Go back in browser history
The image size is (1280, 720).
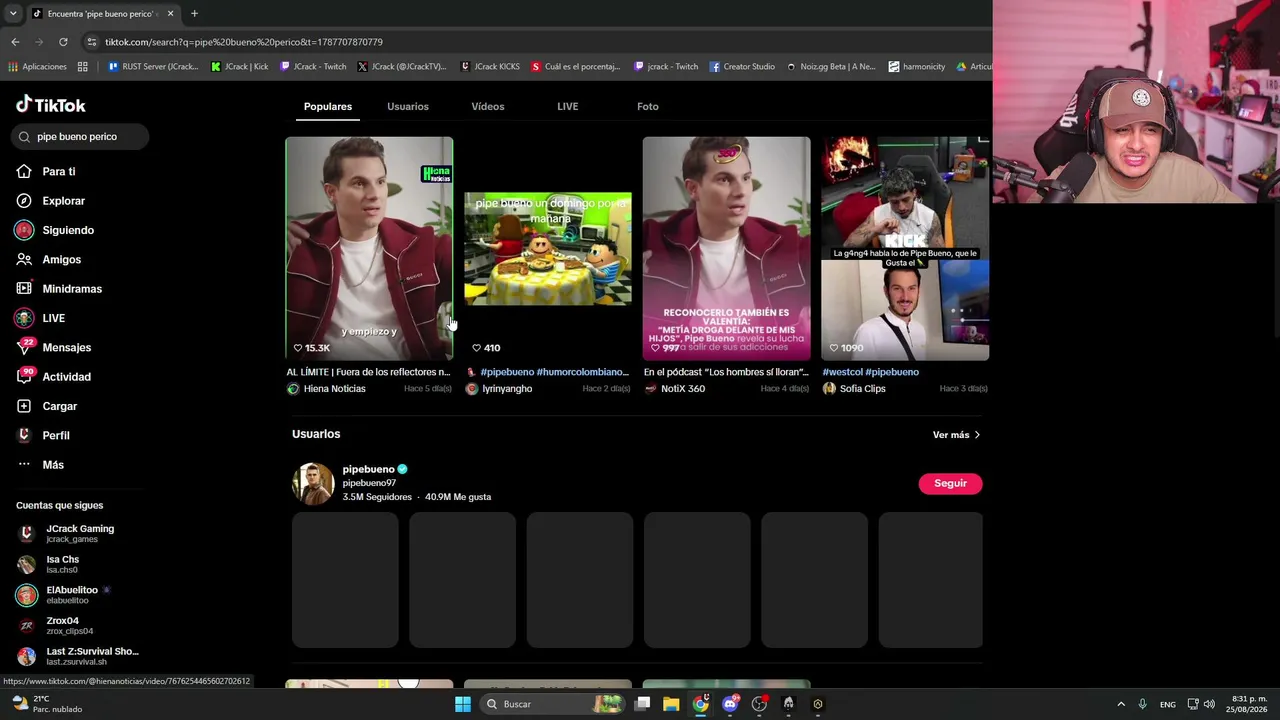[x=15, y=42]
